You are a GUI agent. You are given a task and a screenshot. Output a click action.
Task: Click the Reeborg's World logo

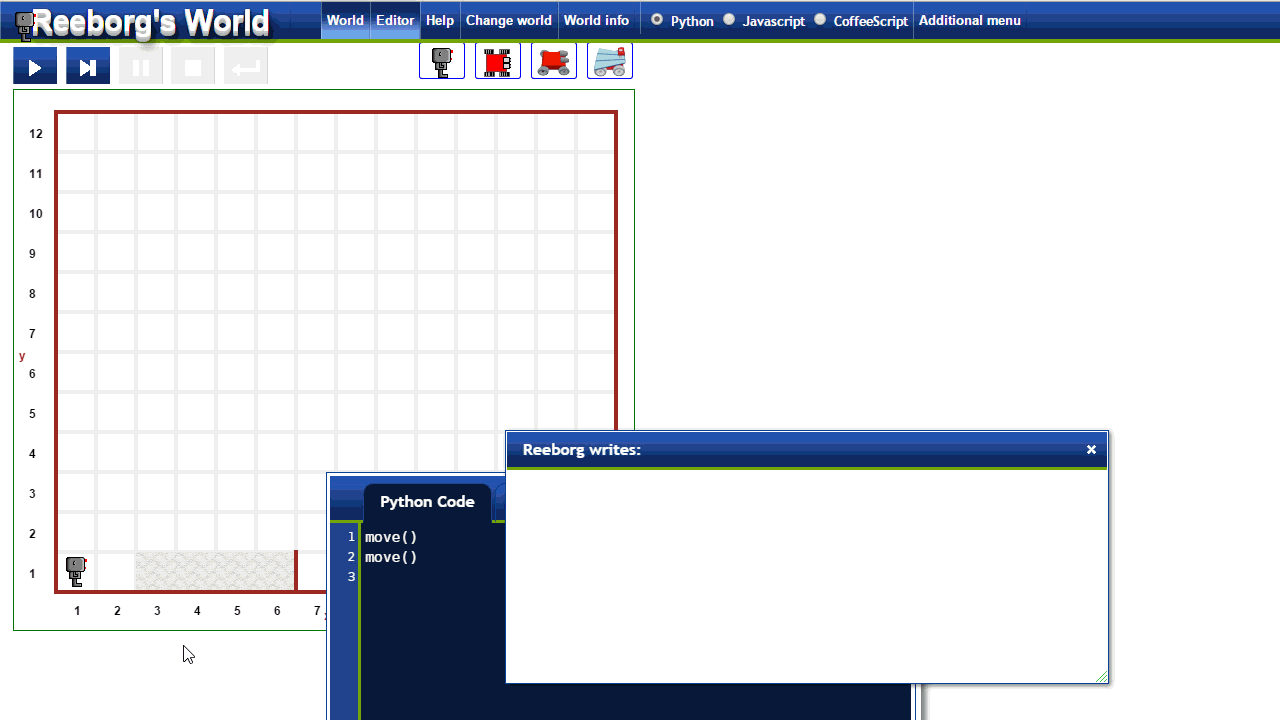[x=143, y=22]
